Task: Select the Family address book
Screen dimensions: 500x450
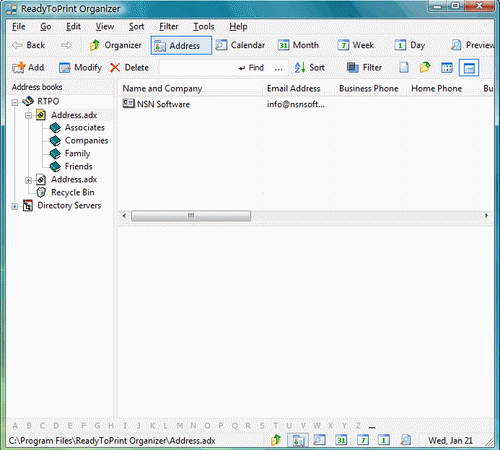Action: [x=77, y=153]
